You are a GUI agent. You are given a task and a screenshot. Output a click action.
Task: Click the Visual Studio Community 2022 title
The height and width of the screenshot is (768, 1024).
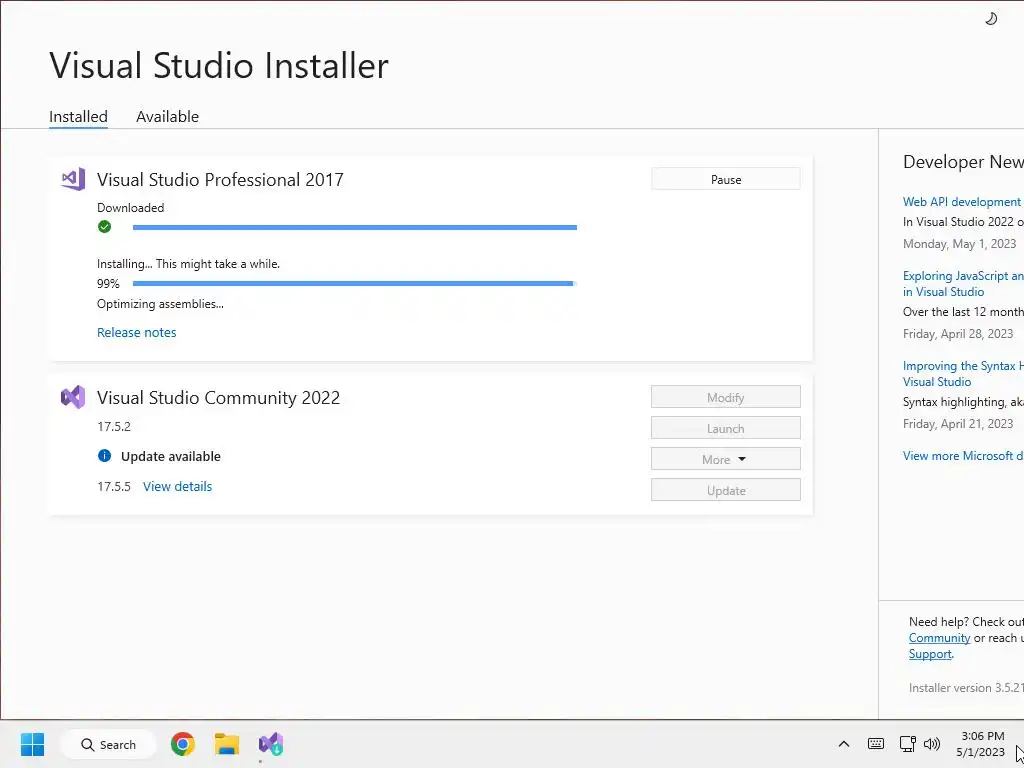pyautogui.click(x=218, y=398)
